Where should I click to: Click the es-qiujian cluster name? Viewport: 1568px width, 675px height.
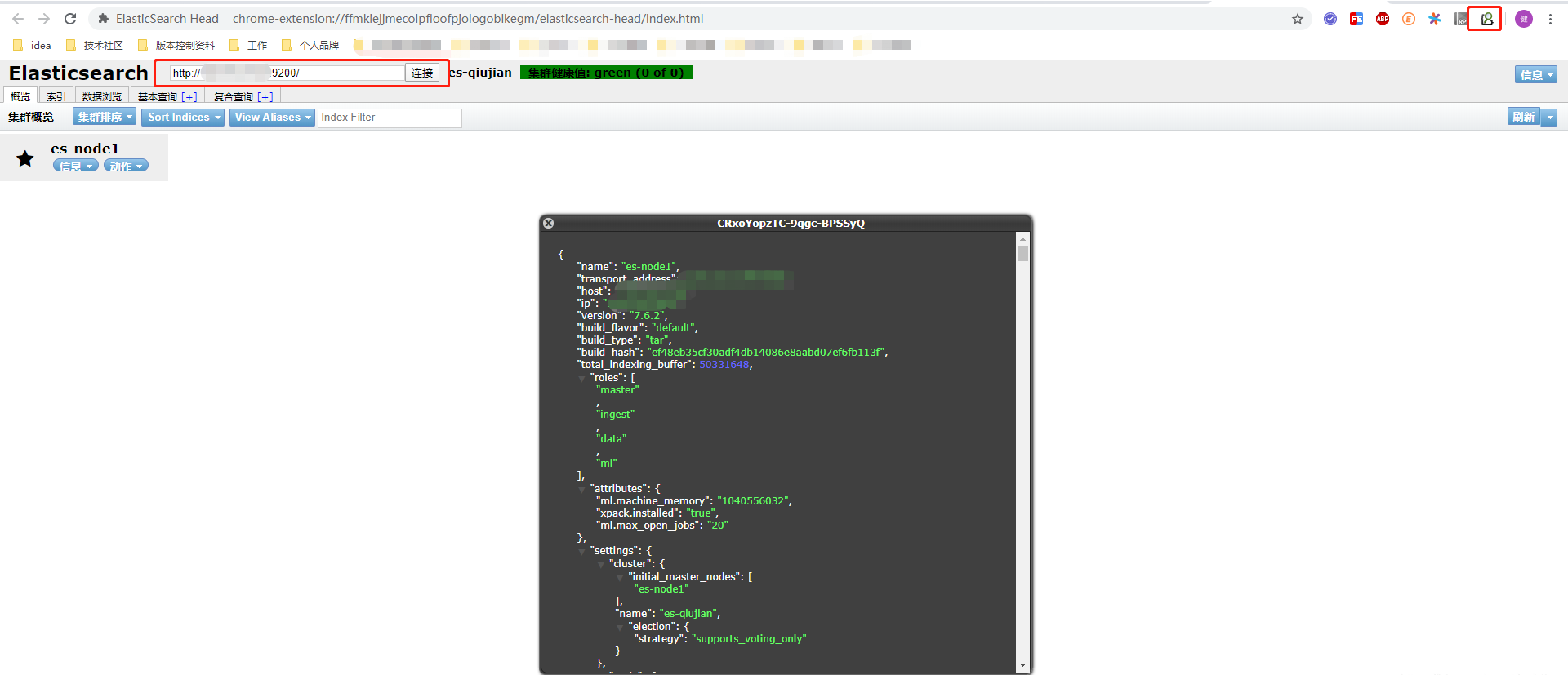(x=480, y=73)
